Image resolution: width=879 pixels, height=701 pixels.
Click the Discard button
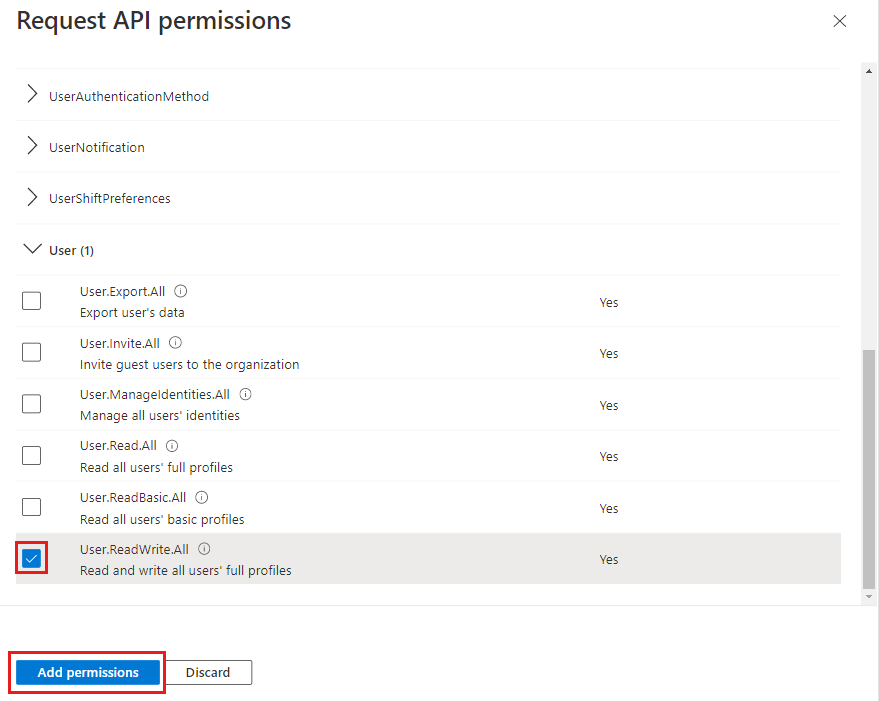(x=208, y=672)
